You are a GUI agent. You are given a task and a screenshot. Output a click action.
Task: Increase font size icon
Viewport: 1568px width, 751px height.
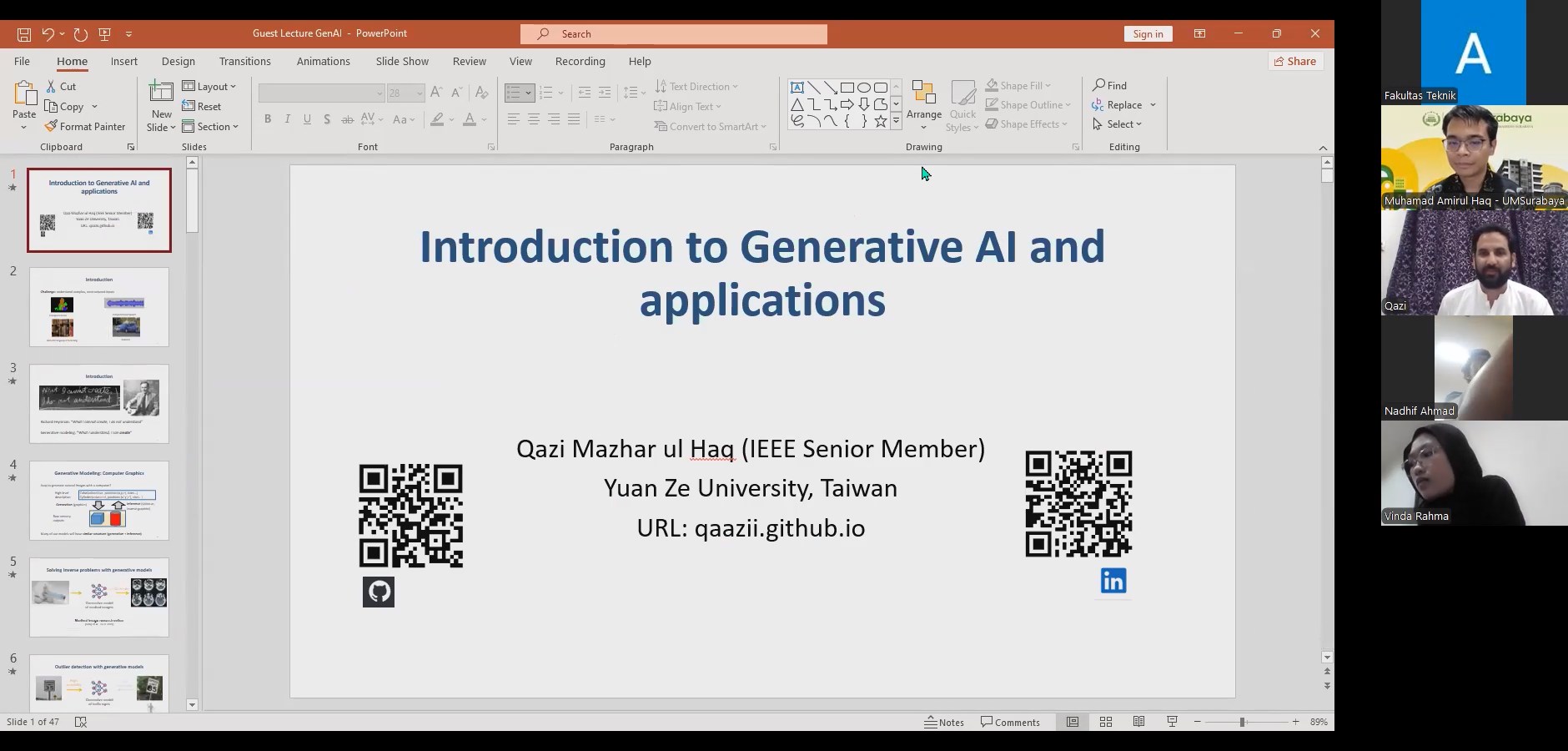point(436,93)
